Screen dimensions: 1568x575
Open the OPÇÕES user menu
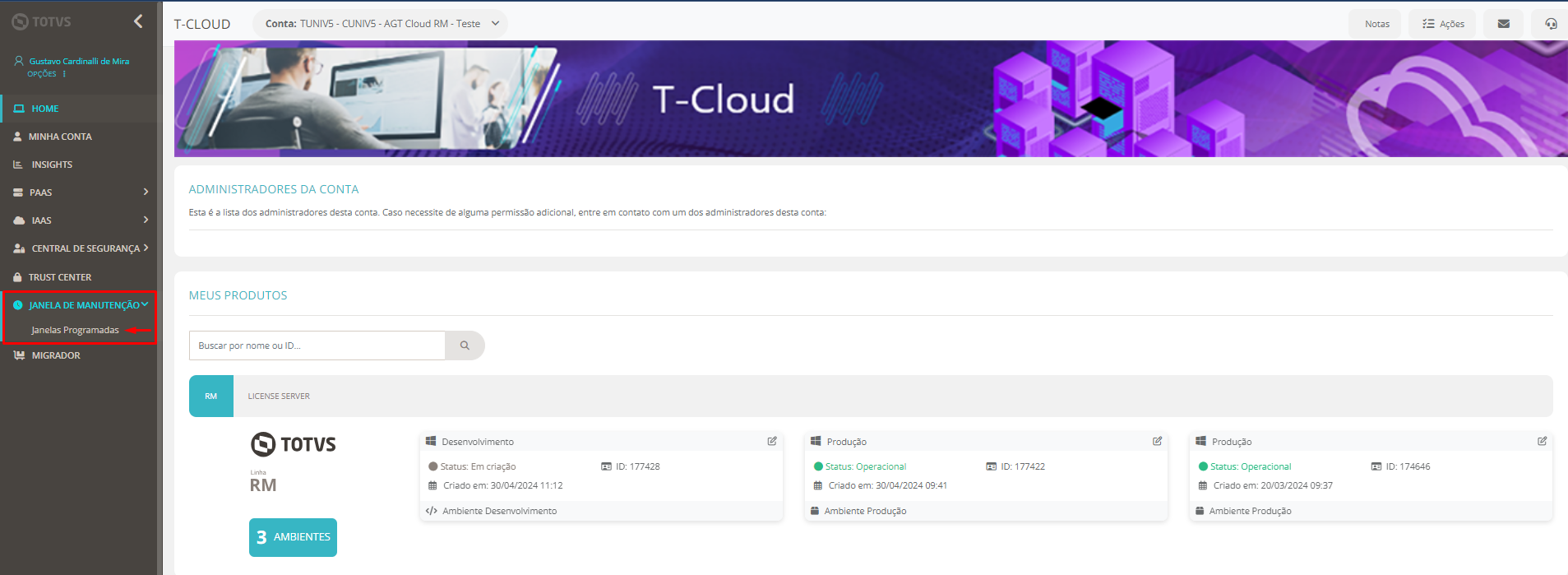(x=47, y=74)
